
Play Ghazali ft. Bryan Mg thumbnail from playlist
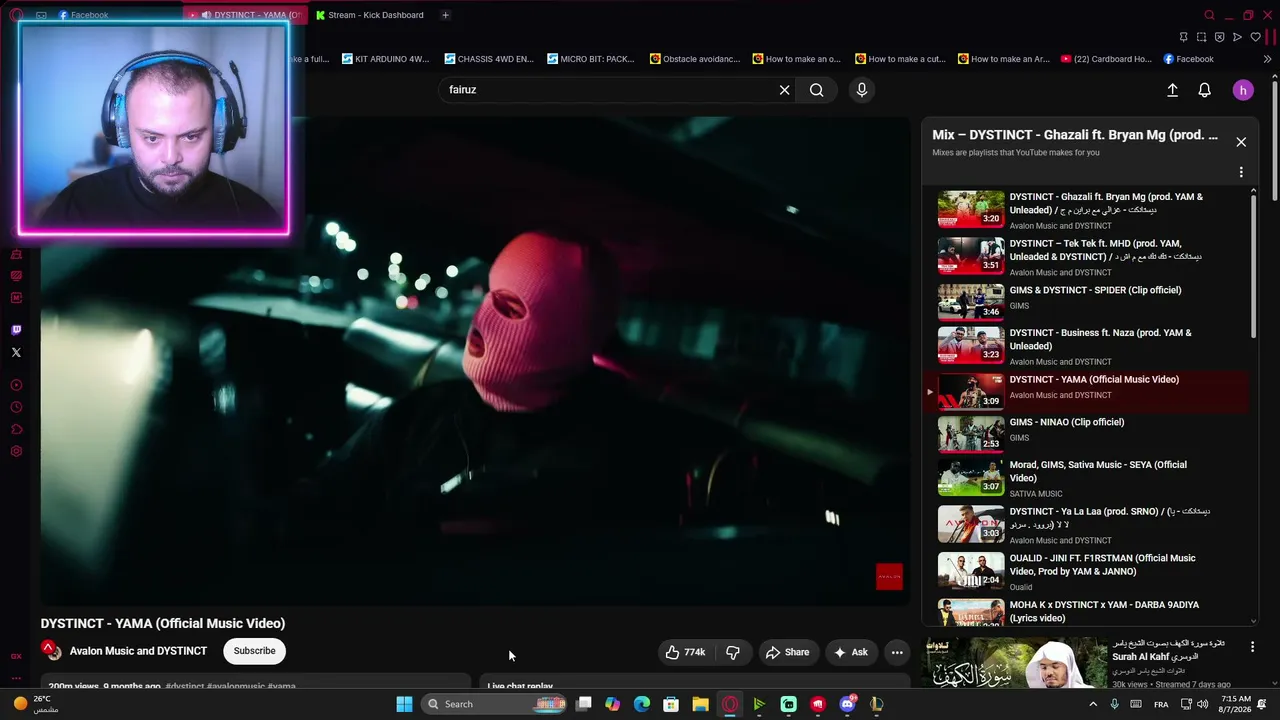pyautogui.click(x=970, y=209)
